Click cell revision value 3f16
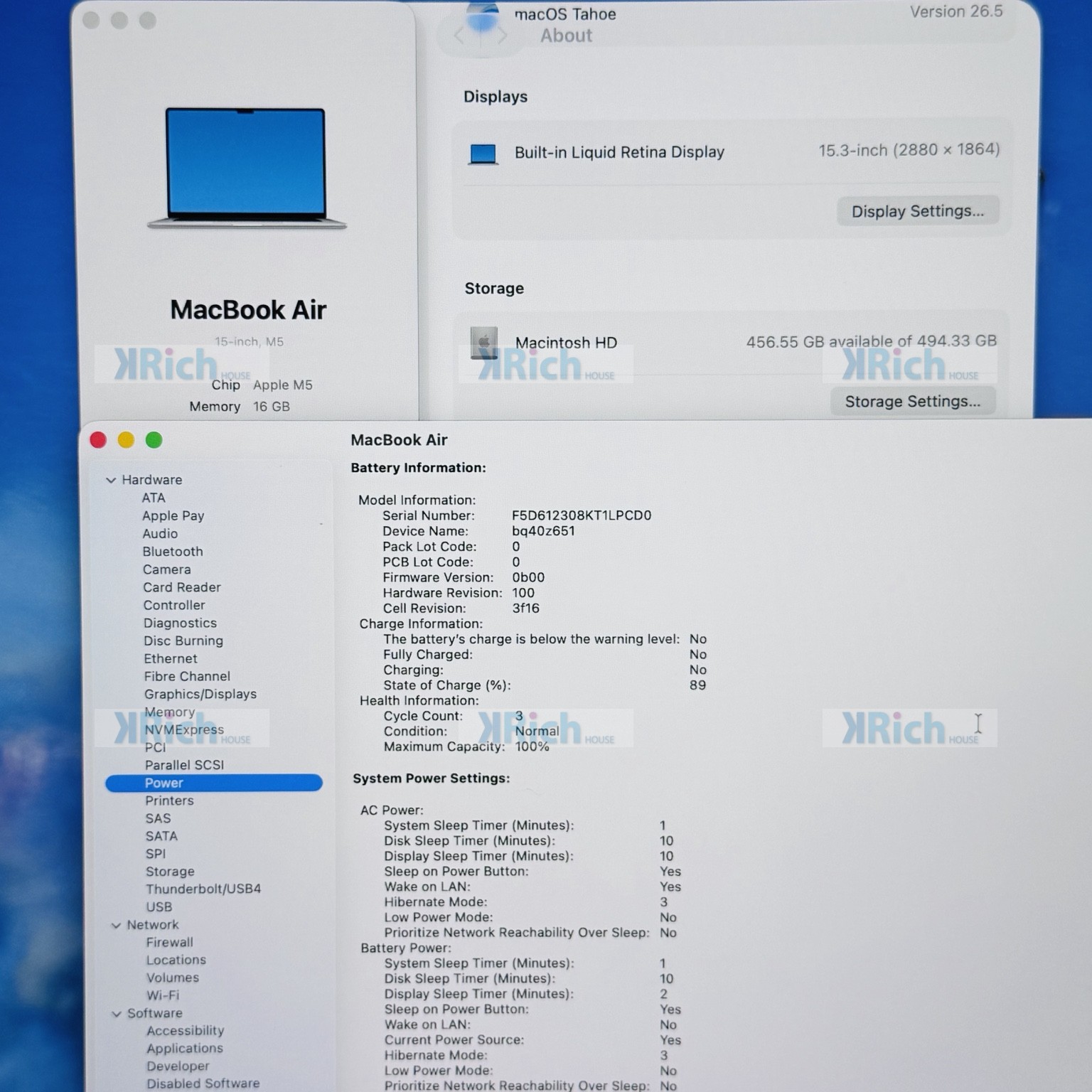Viewport: 1092px width, 1092px height. pos(525,609)
